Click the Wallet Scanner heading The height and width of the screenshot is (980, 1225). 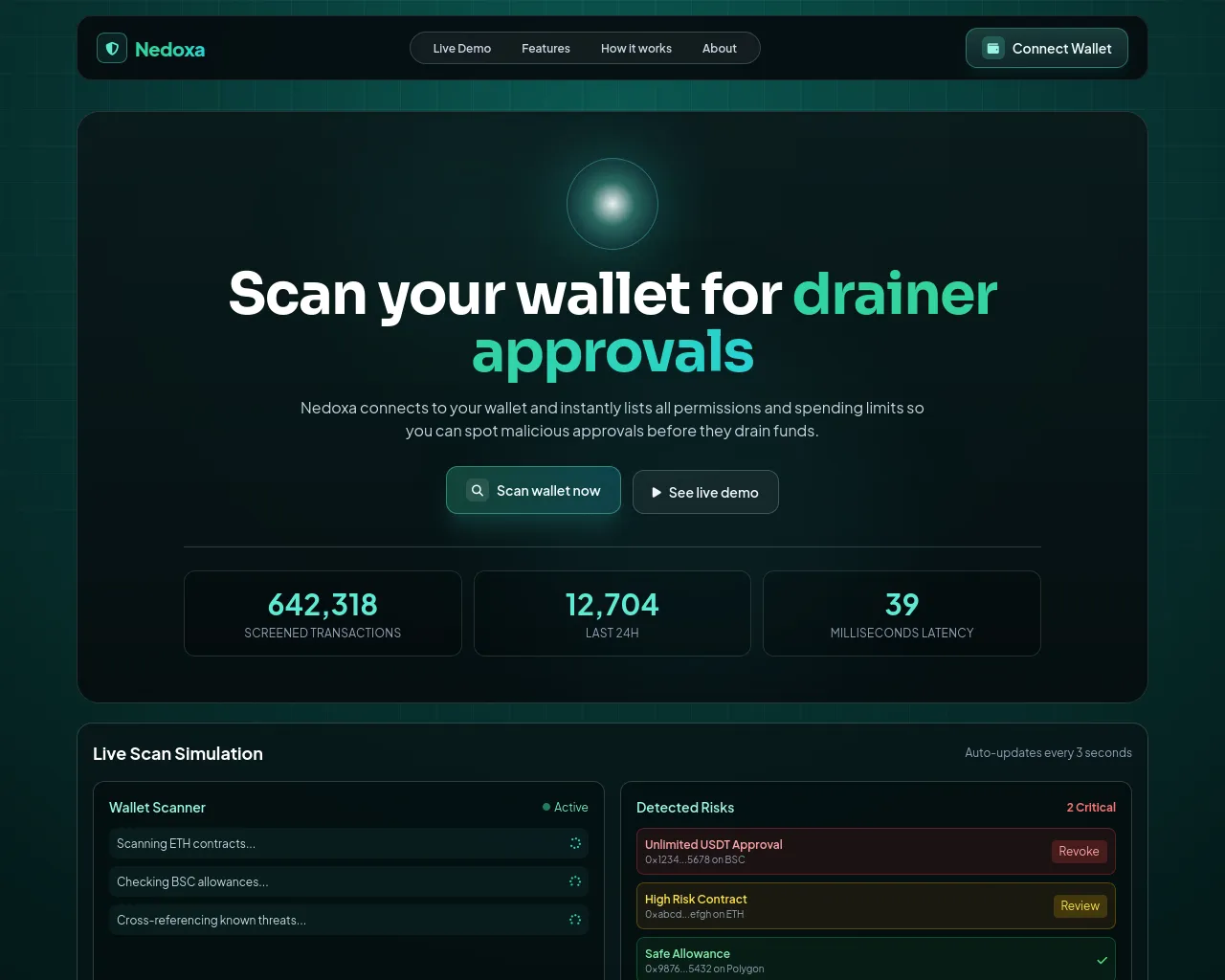157,807
